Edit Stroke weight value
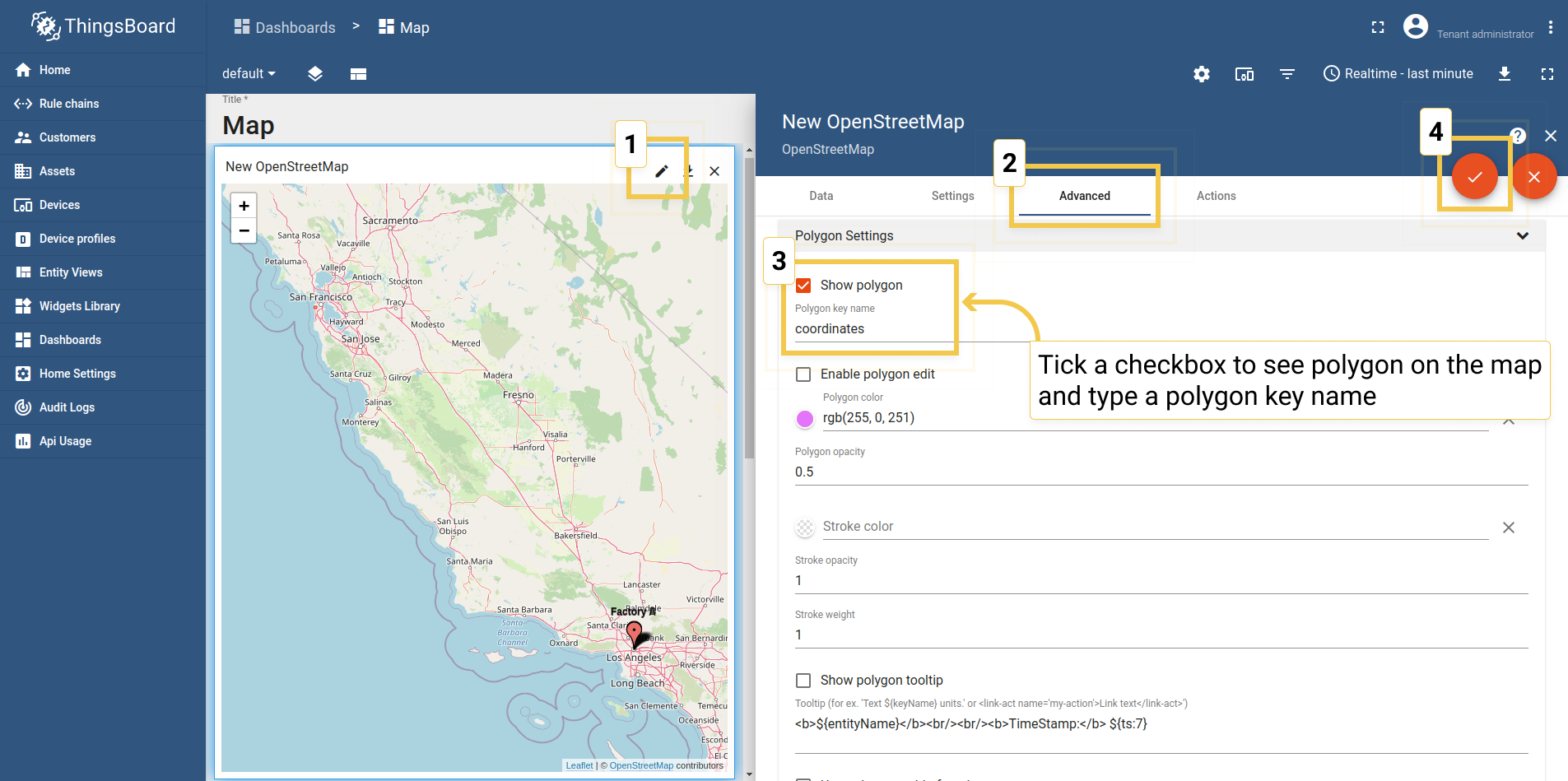This screenshot has width=1568, height=781. [1161, 635]
